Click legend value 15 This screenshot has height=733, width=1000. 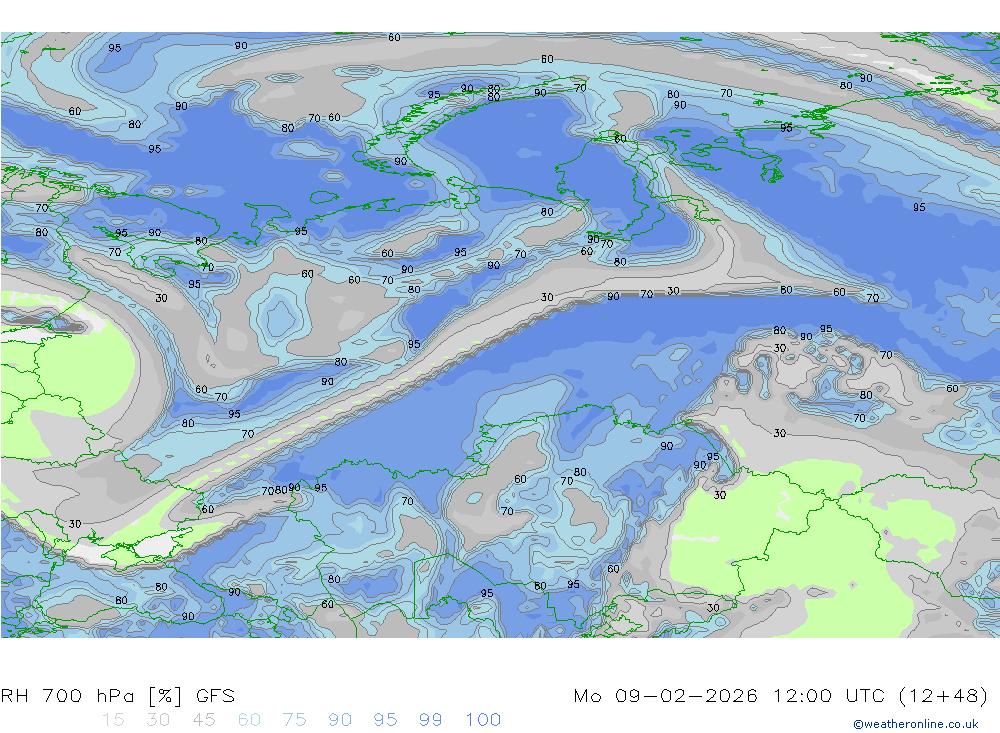[114, 720]
